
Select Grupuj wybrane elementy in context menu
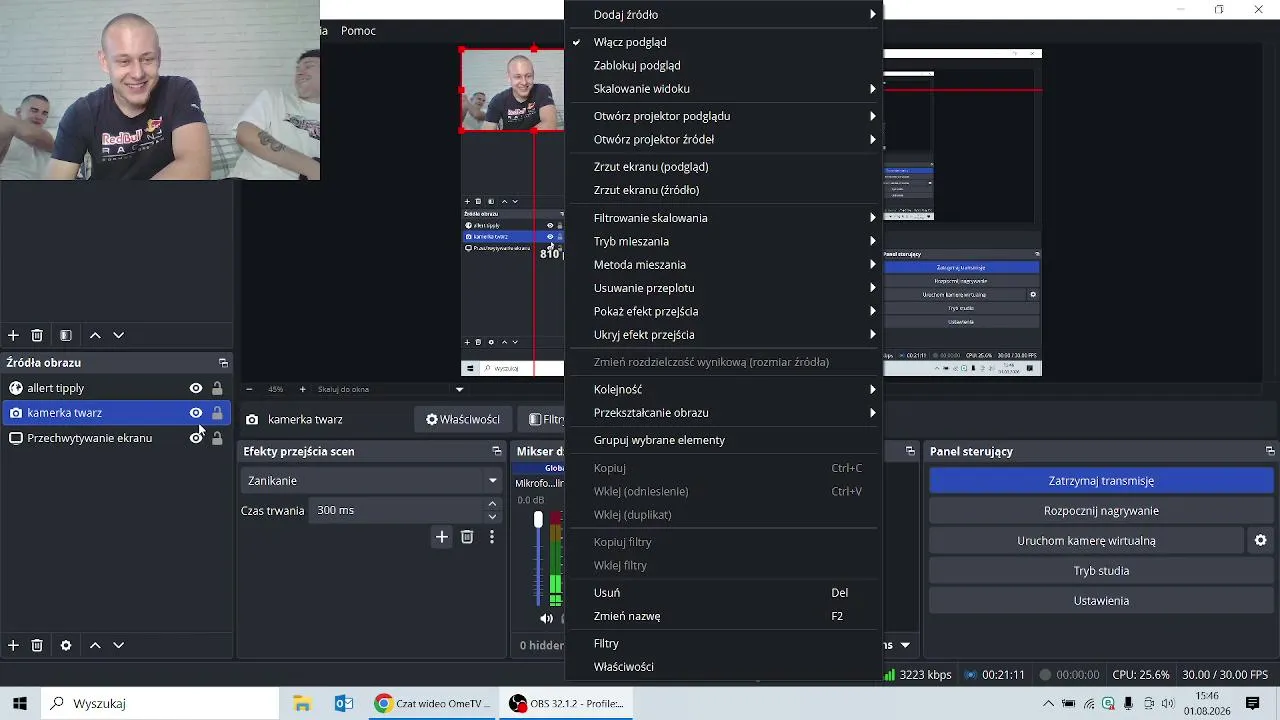724,440
